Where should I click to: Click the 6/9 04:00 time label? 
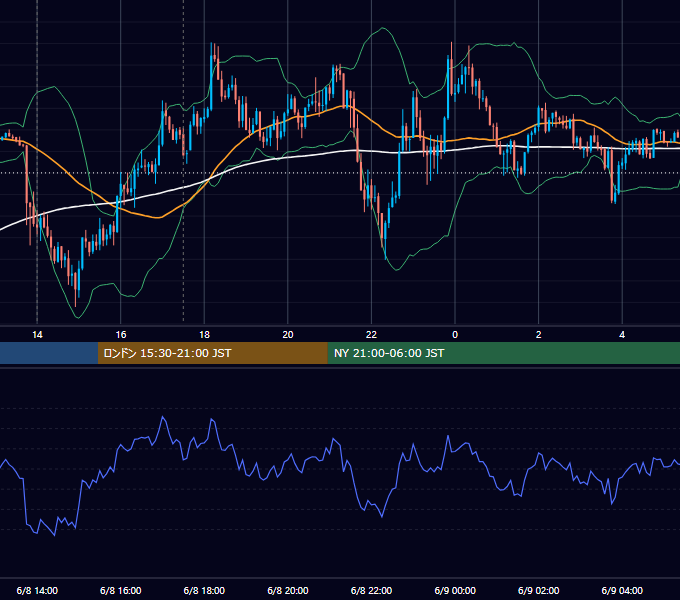(622, 590)
